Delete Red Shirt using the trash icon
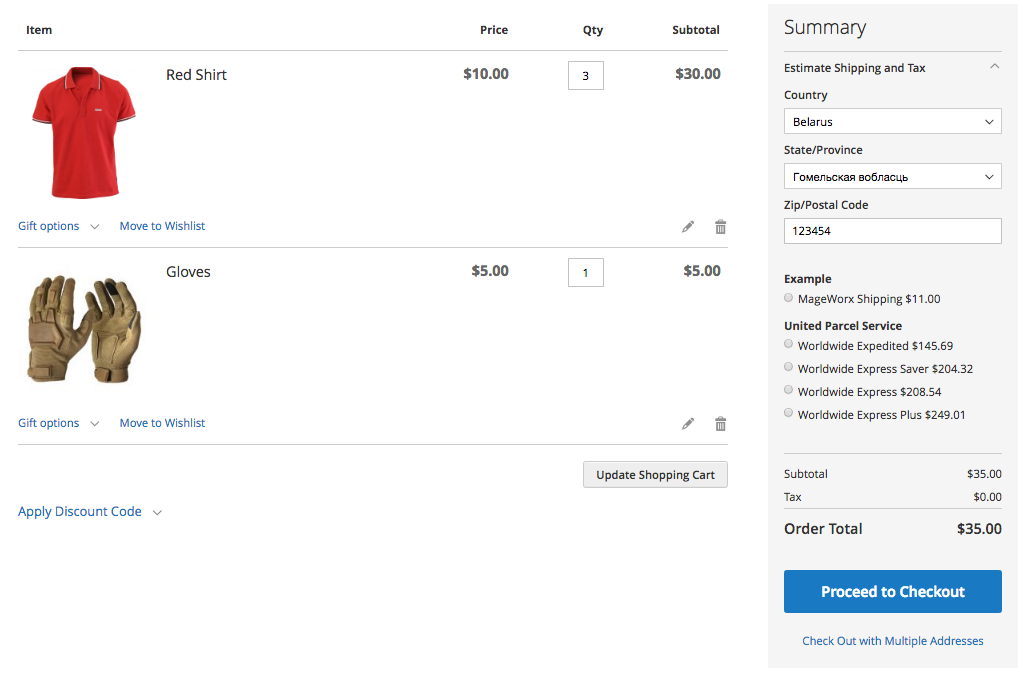This screenshot has height=673, width=1023. click(x=720, y=227)
